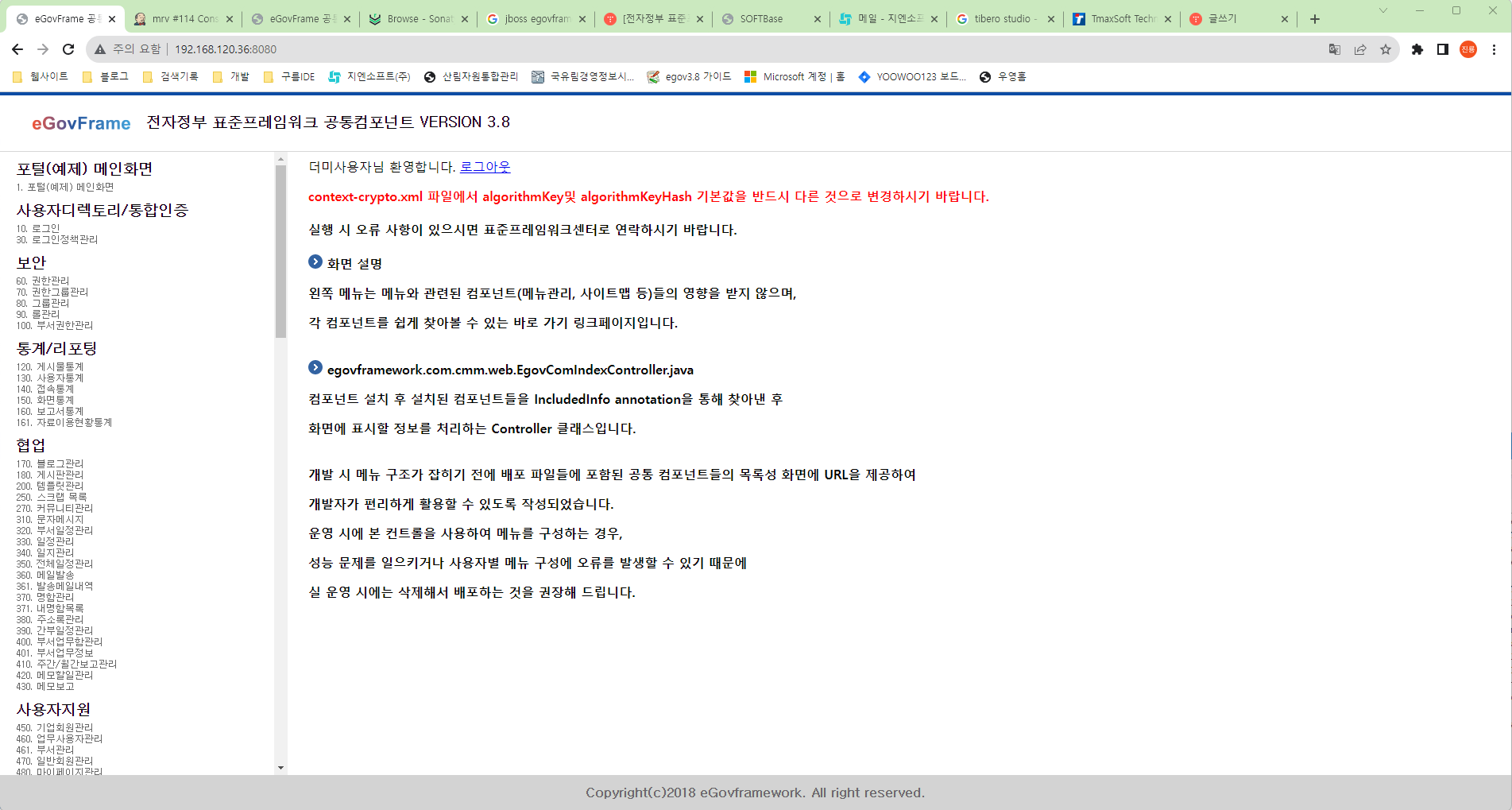Screen dimensions: 1512x810
Task: Open 161. 자료이용현황통계 link
Action: point(64,422)
